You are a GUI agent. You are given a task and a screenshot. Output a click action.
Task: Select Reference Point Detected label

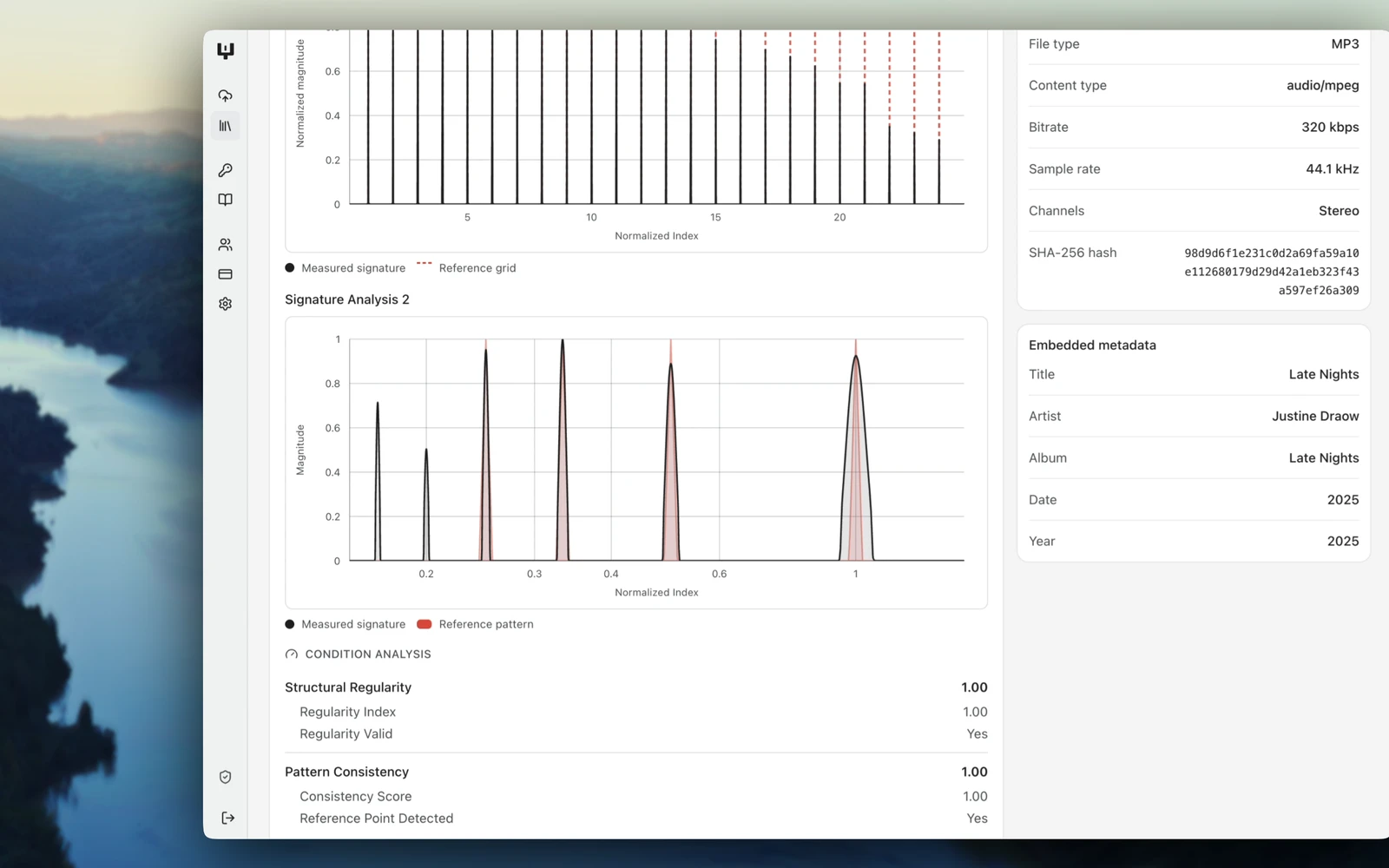(x=376, y=819)
